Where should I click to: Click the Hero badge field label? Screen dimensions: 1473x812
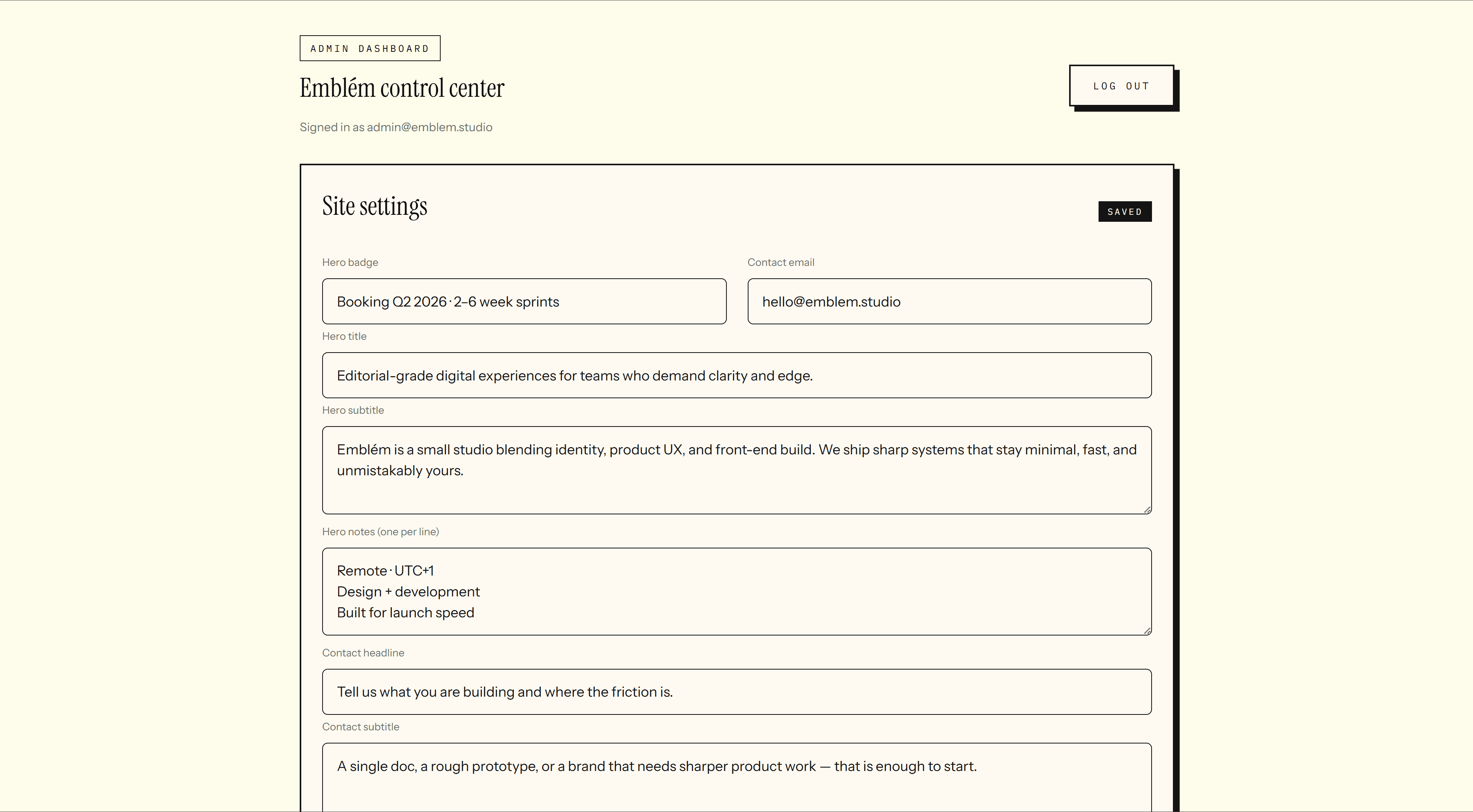350,262
